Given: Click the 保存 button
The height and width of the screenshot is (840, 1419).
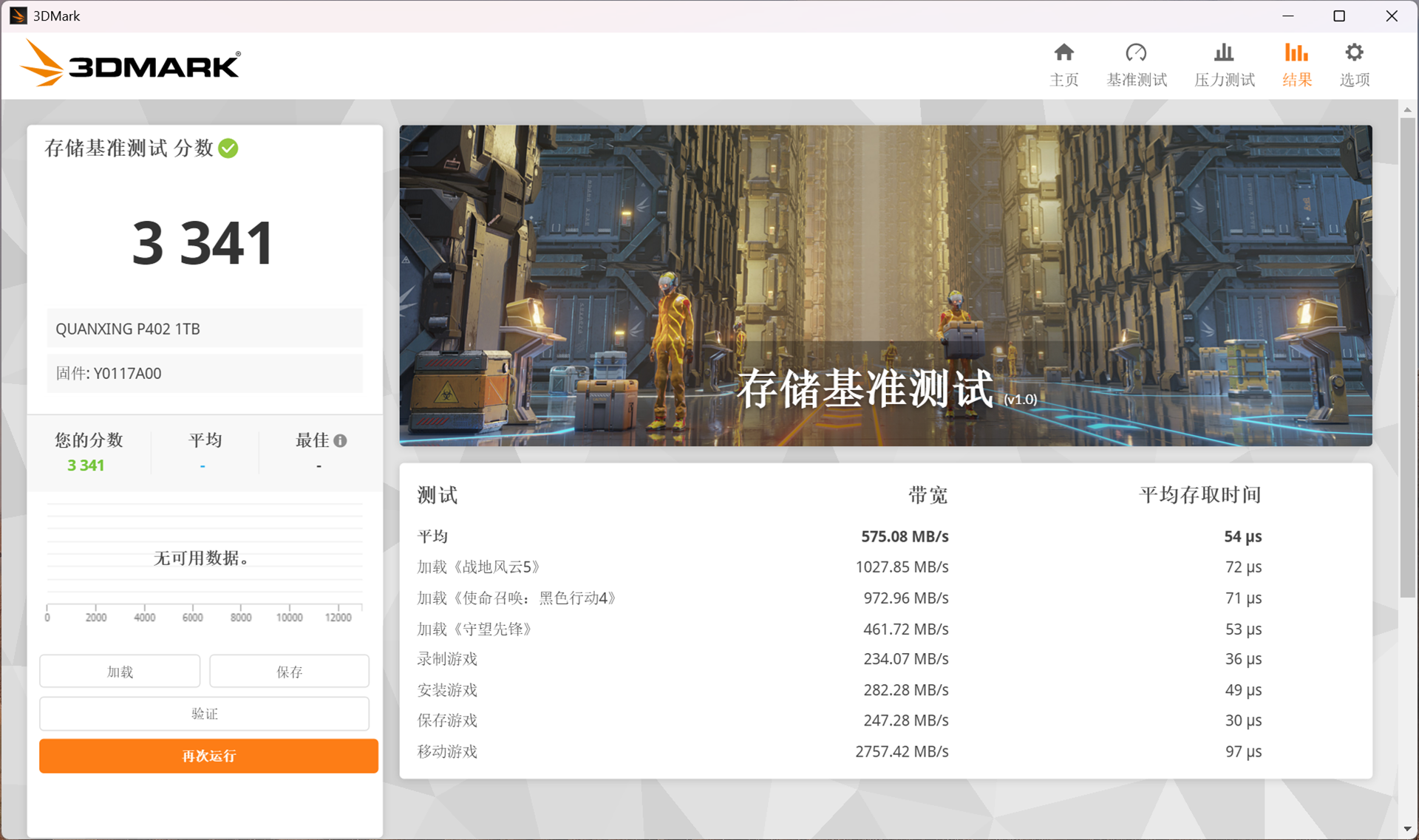Looking at the screenshot, I should tap(289, 671).
